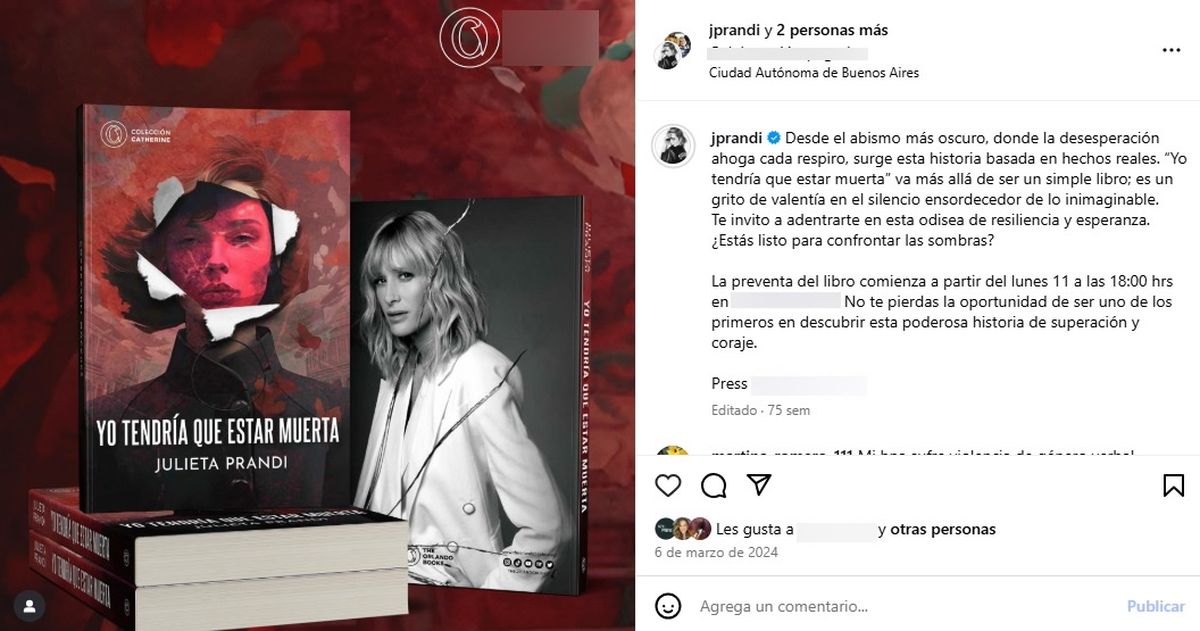Like the post with heart icon
The image size is (1200, 631).
pos(668,486)
